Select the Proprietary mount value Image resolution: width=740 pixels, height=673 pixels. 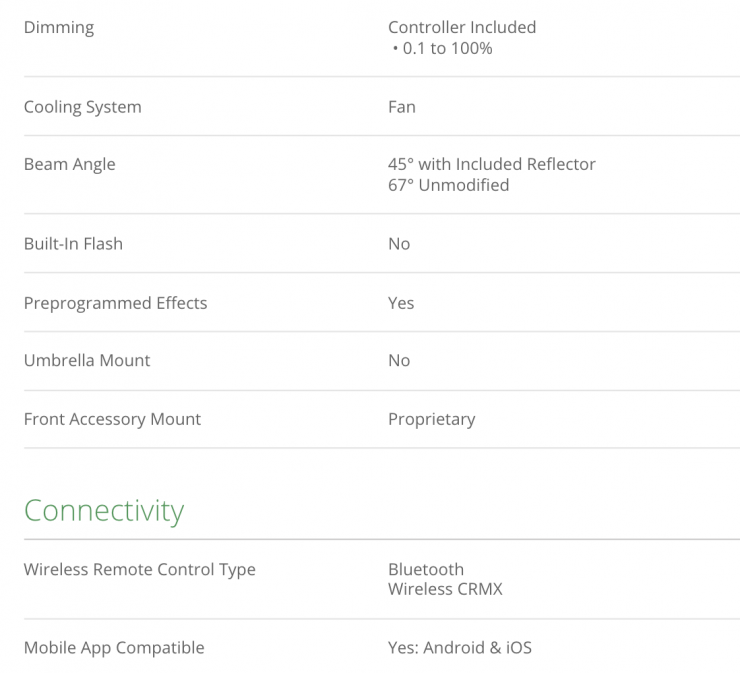[x=432, y=420]
